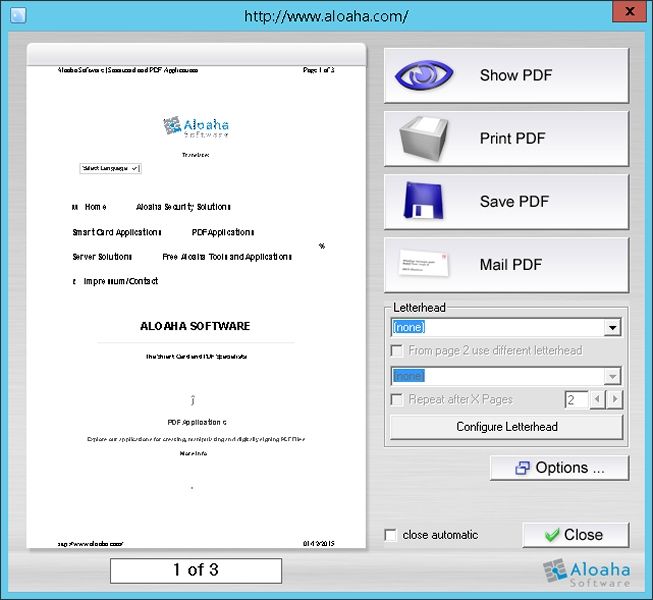Click the 1 of 3 page indicator
The width and height of the screenshot is (653, 600).
click(x=196, y=570)
